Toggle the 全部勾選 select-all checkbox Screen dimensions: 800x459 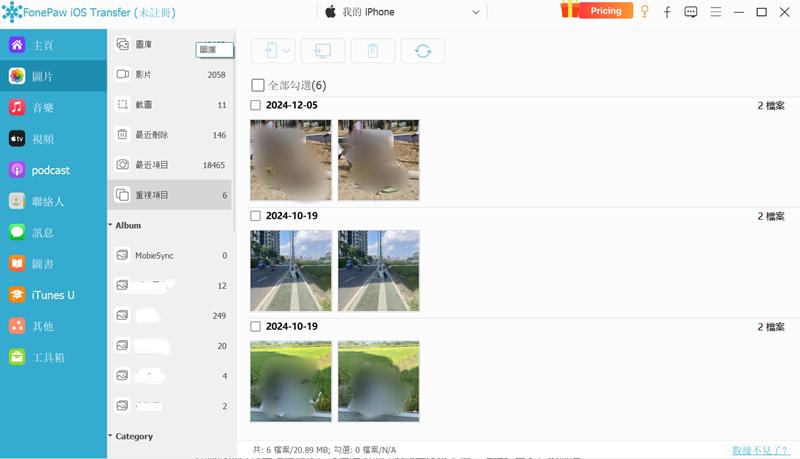click(259, 86)
